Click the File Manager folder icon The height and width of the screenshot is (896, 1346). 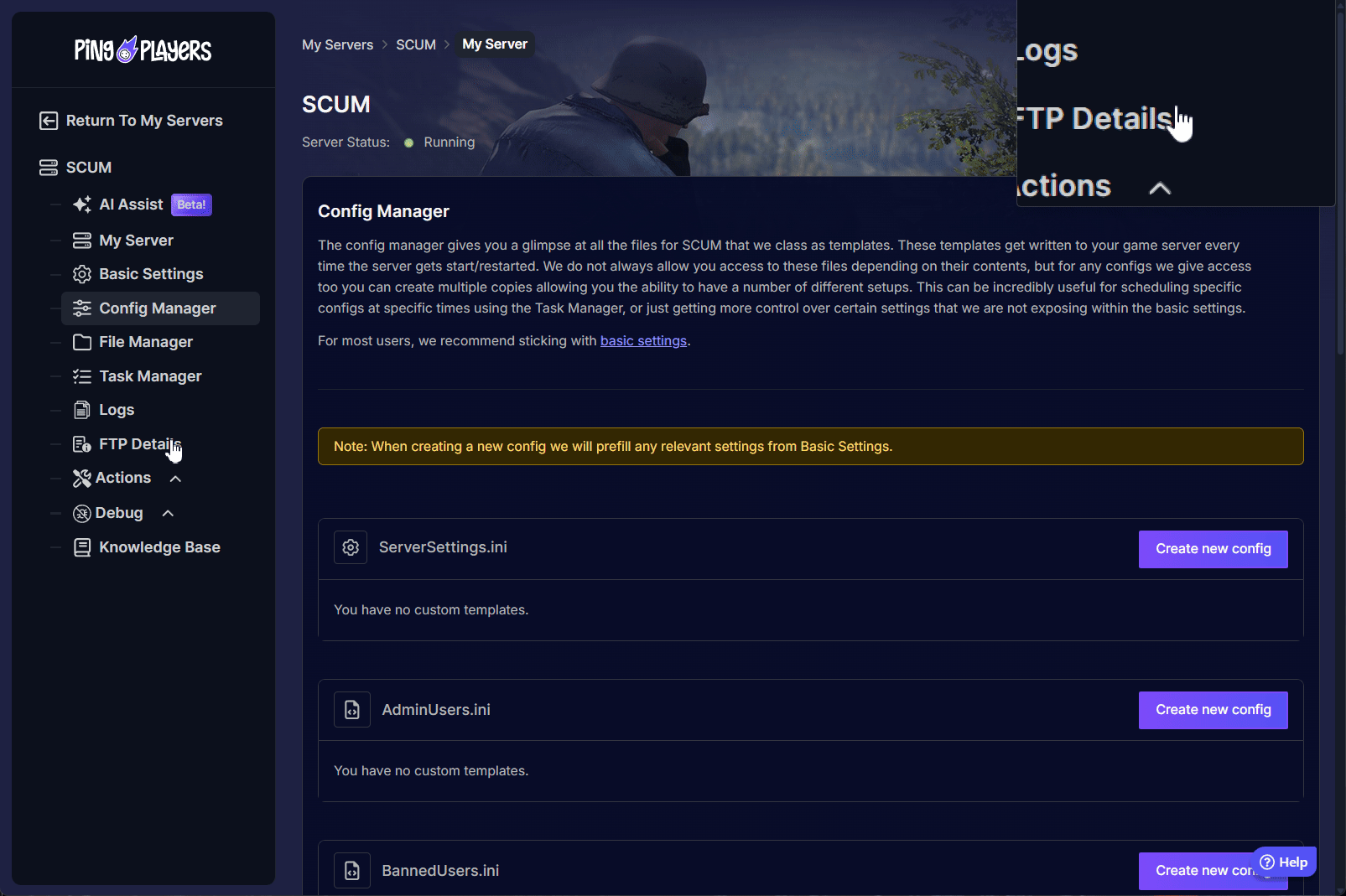(x=82, y=342)
